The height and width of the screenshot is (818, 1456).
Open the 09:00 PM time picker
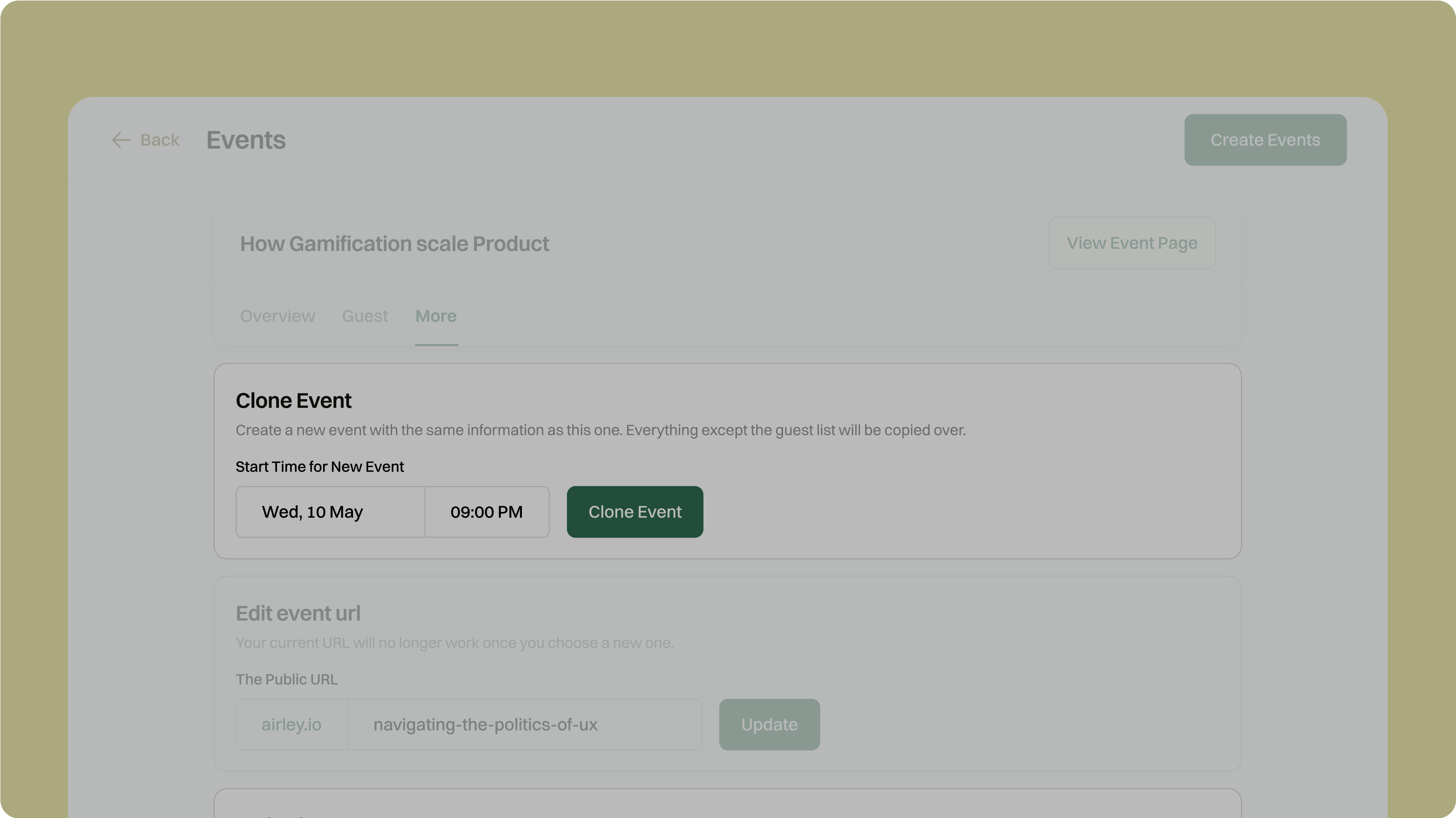(487, 512)
